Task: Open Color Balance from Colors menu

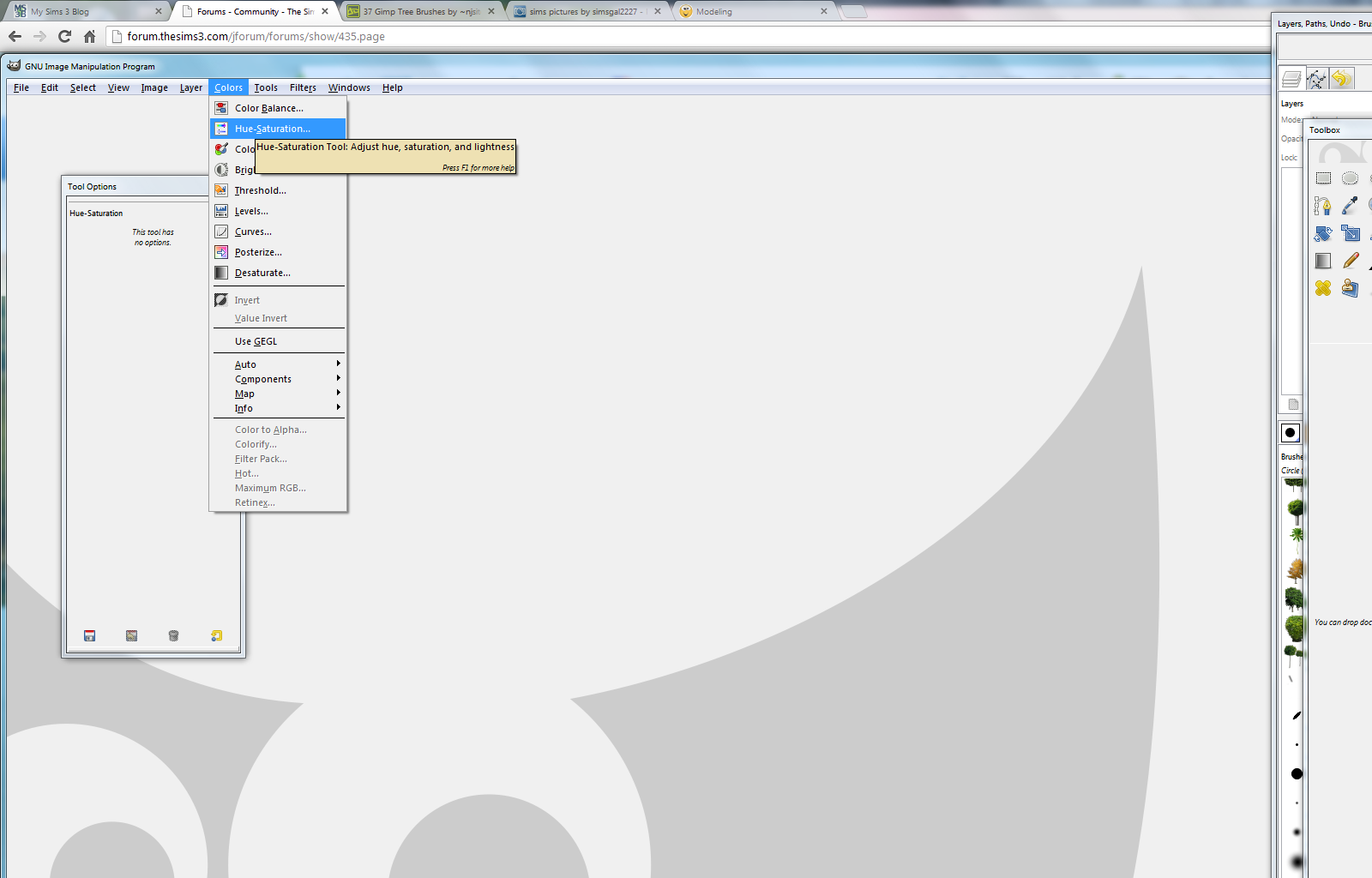Action: [279, 108]
